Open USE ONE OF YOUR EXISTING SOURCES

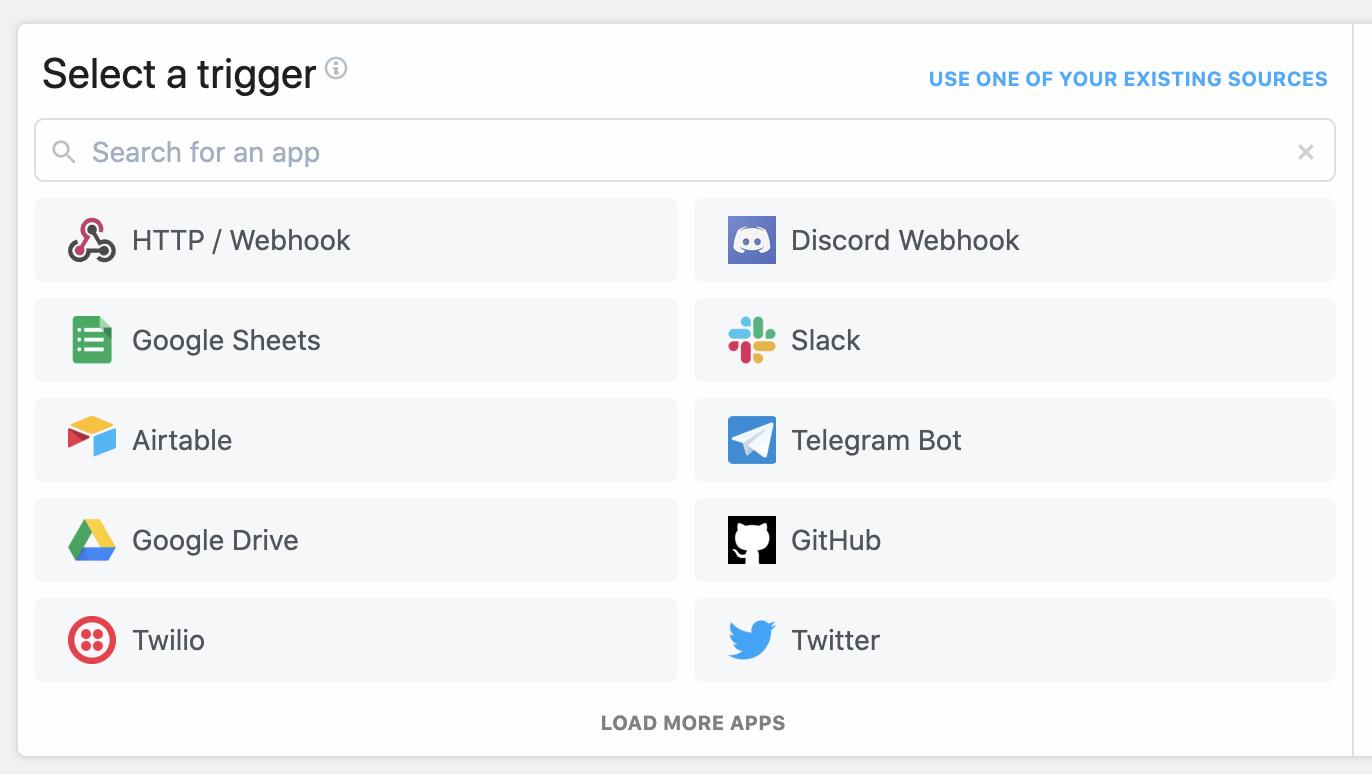[x=1128, y=78]
